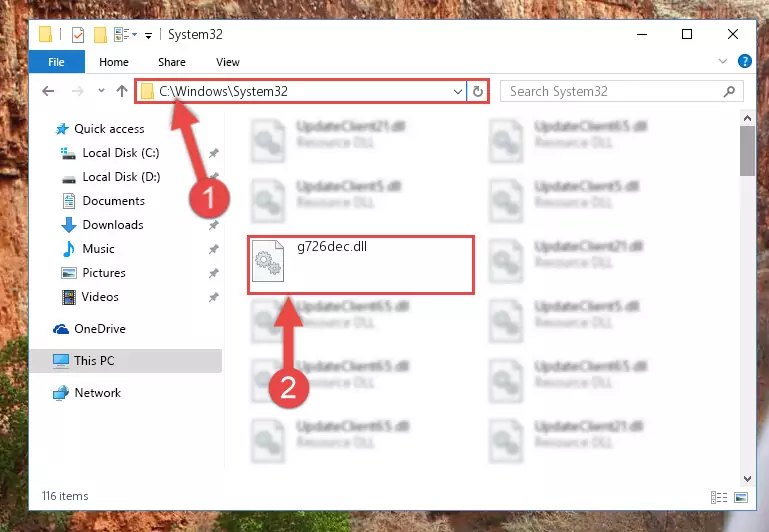Click the New folder quick access icon

(x=101, y=35)
